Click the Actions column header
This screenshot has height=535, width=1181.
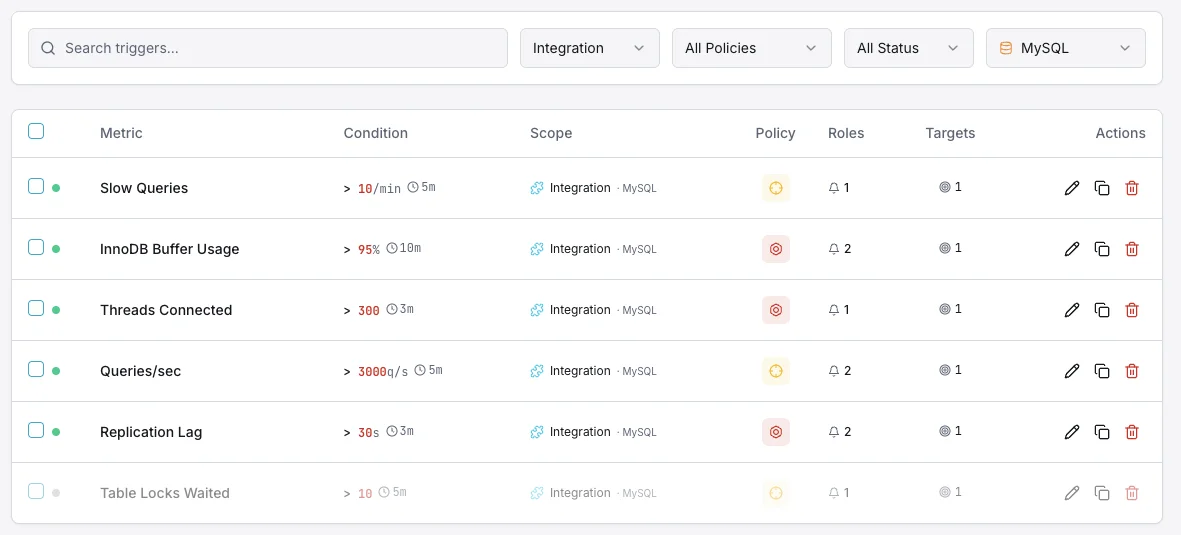tap(1120, 133)
